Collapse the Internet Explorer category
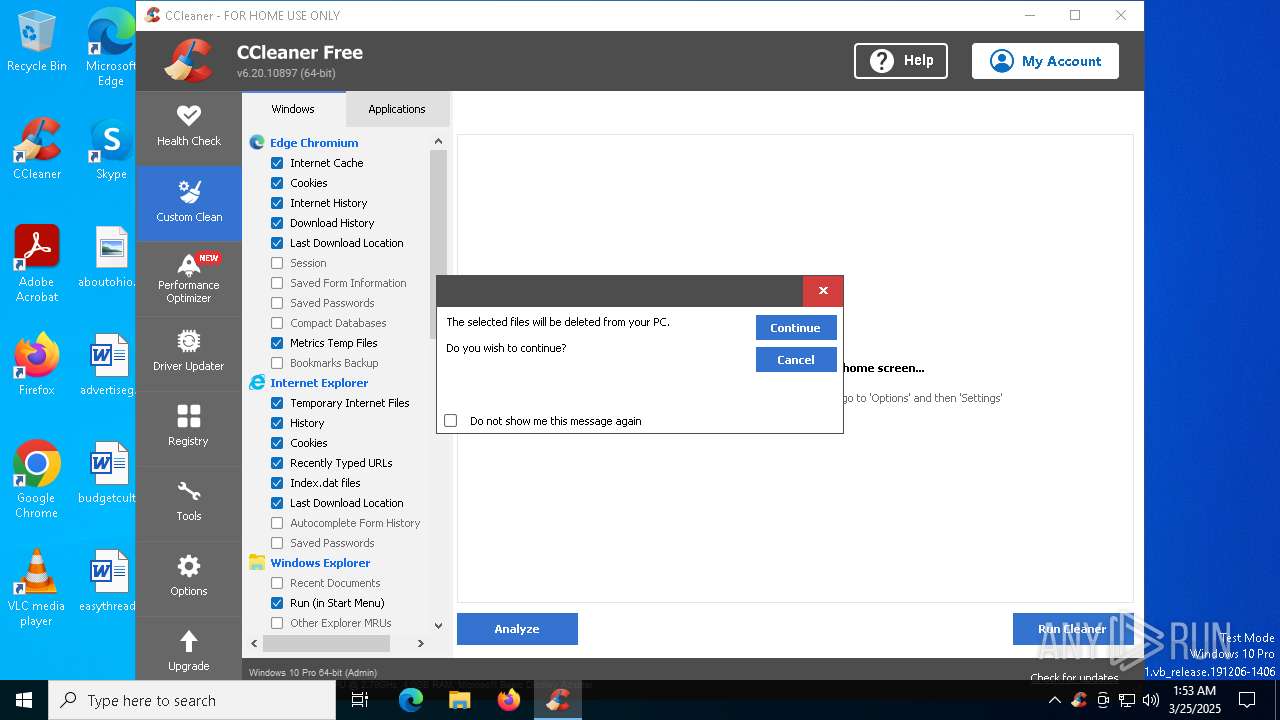The image size is (1280, 720). [x=319, y=383]
